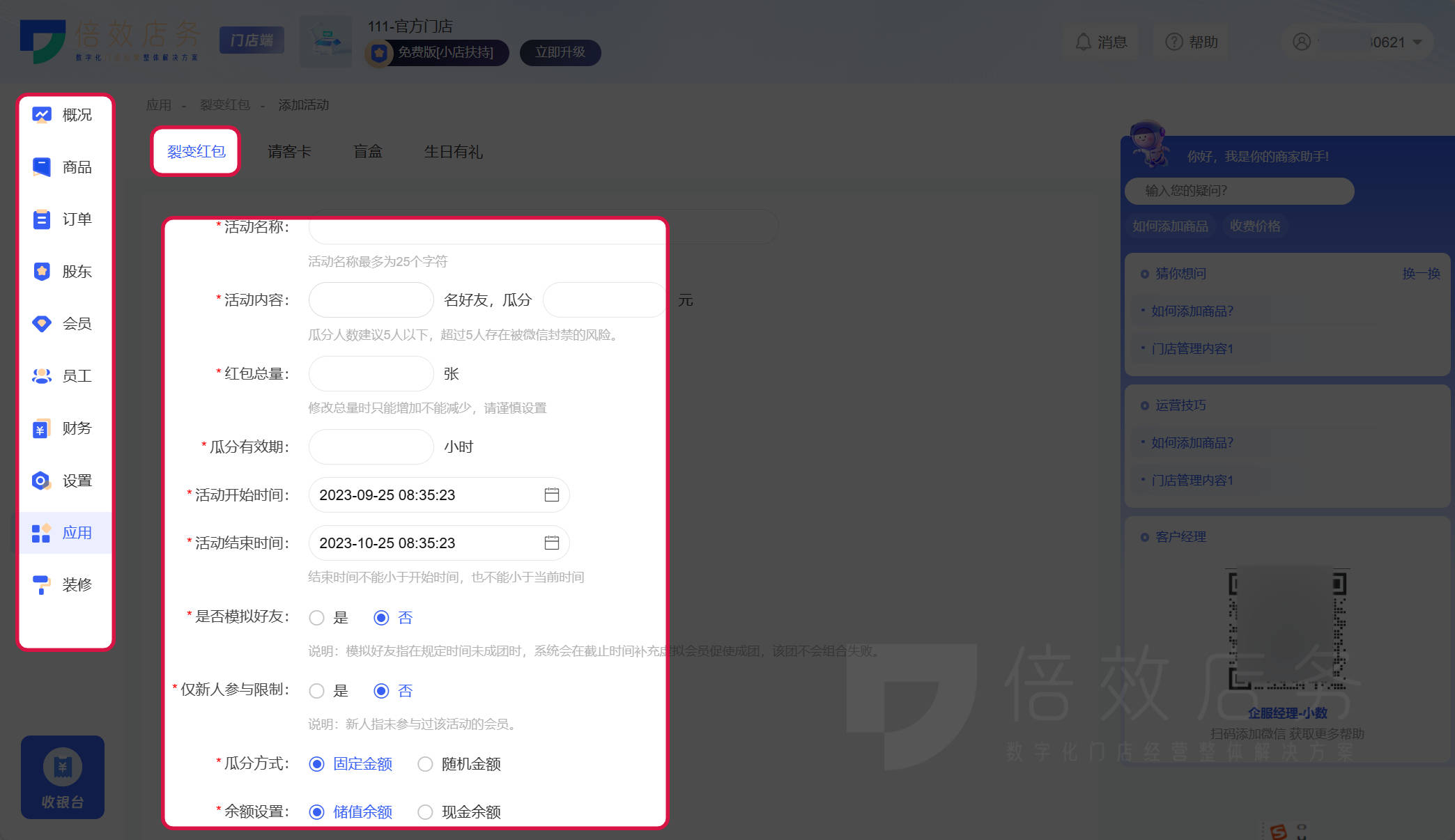Screen dimensions: 1455x840
Task: Select 是 radio button for 是否模拟好友
Action: (x=317, y=617)
